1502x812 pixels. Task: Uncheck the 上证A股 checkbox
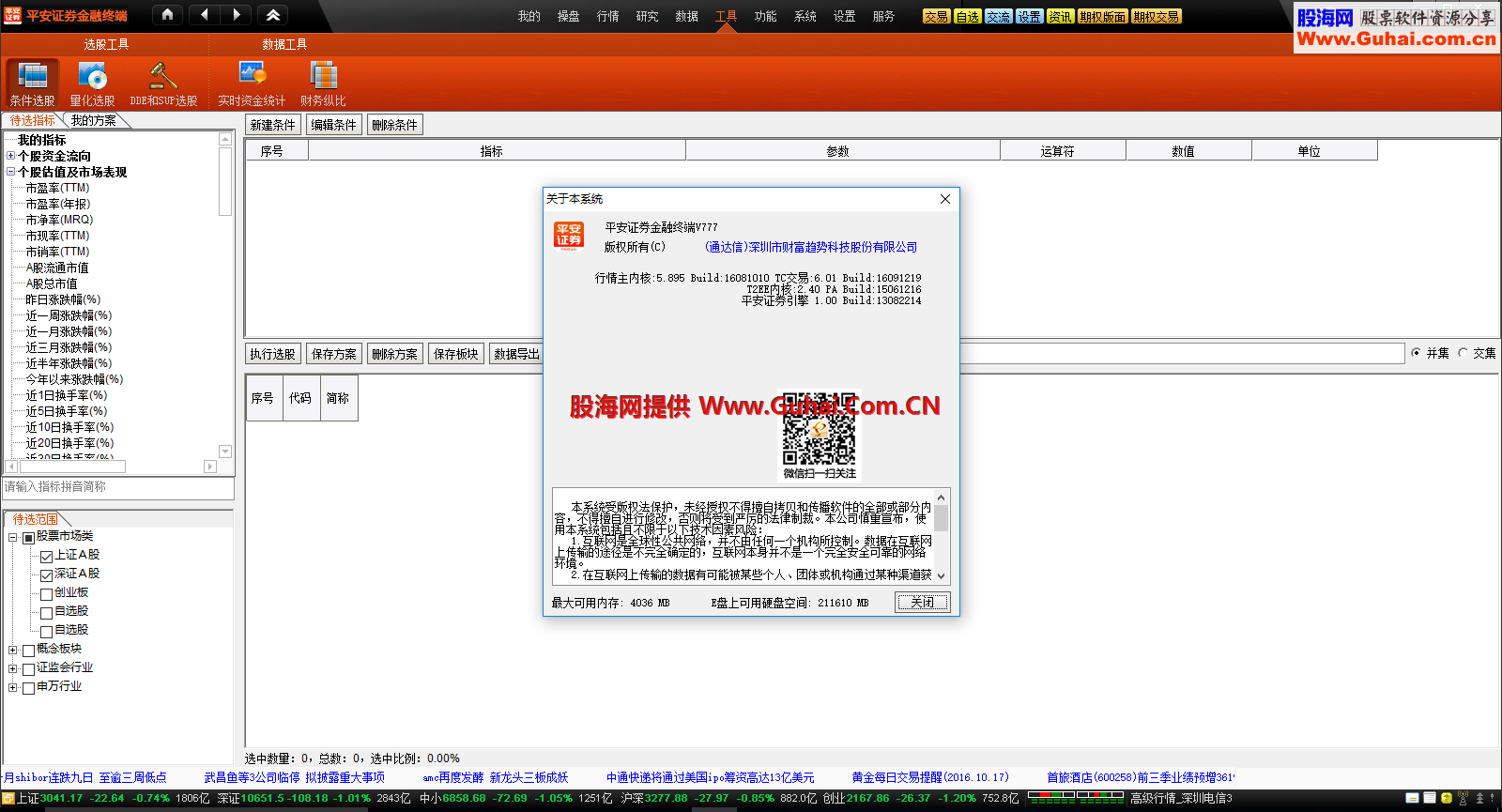pos(46,557)
